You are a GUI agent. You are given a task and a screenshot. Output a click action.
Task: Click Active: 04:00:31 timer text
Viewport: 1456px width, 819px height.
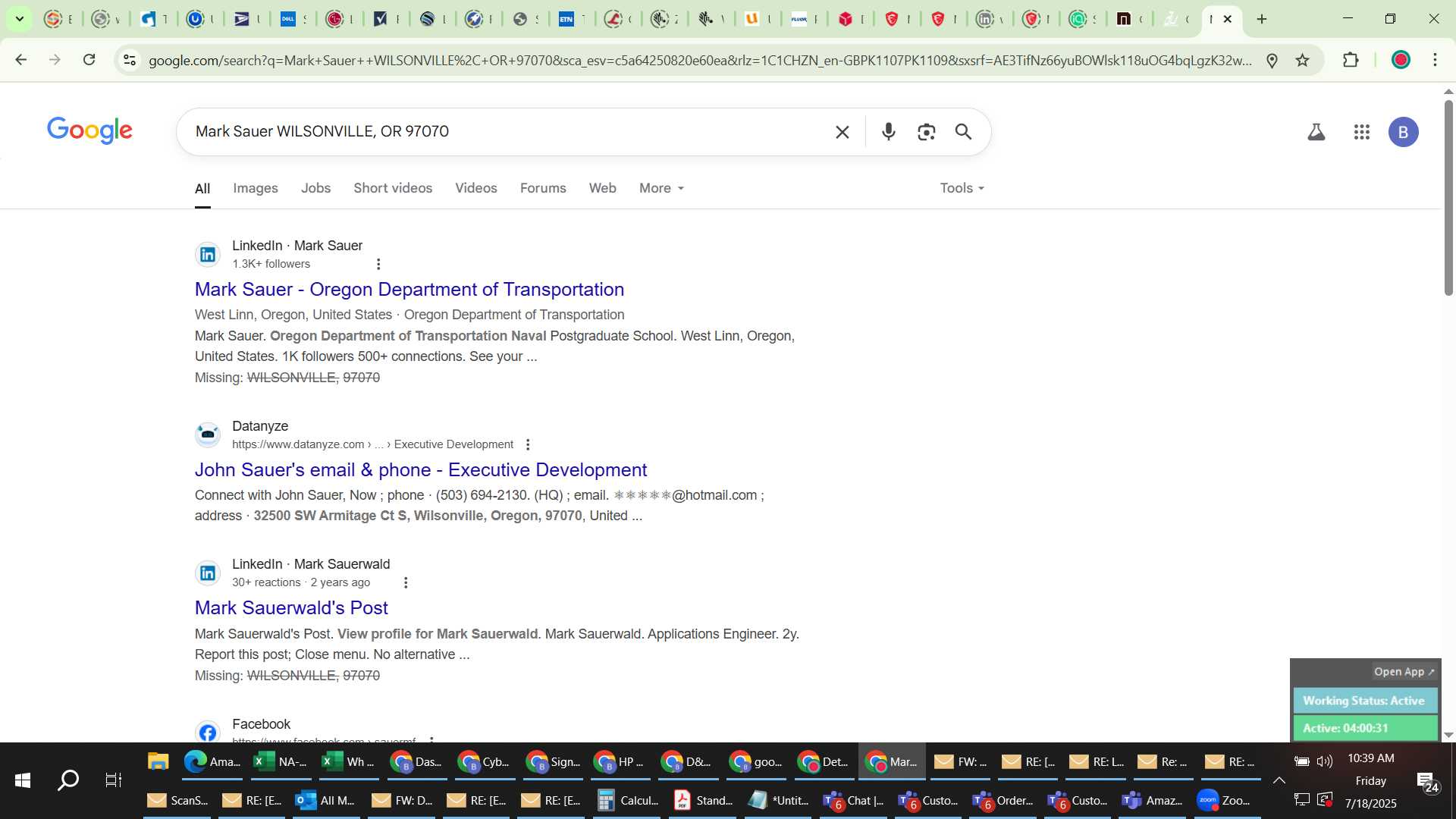(1345, 728)
